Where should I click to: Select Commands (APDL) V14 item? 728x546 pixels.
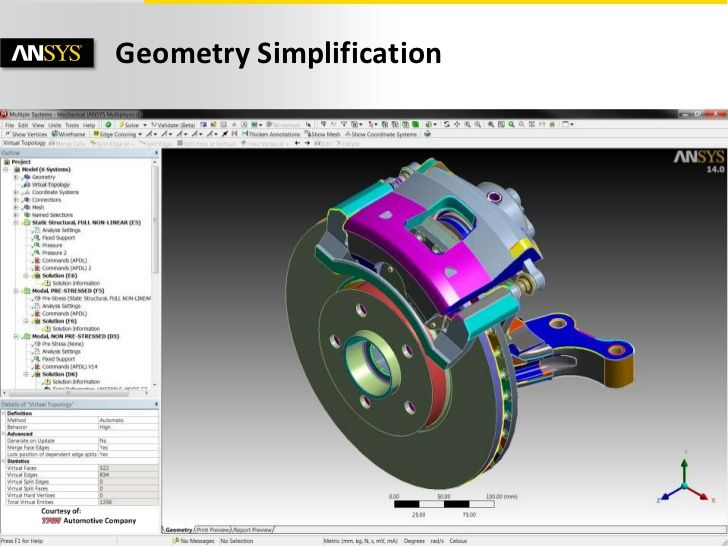[x=70, y=367]
